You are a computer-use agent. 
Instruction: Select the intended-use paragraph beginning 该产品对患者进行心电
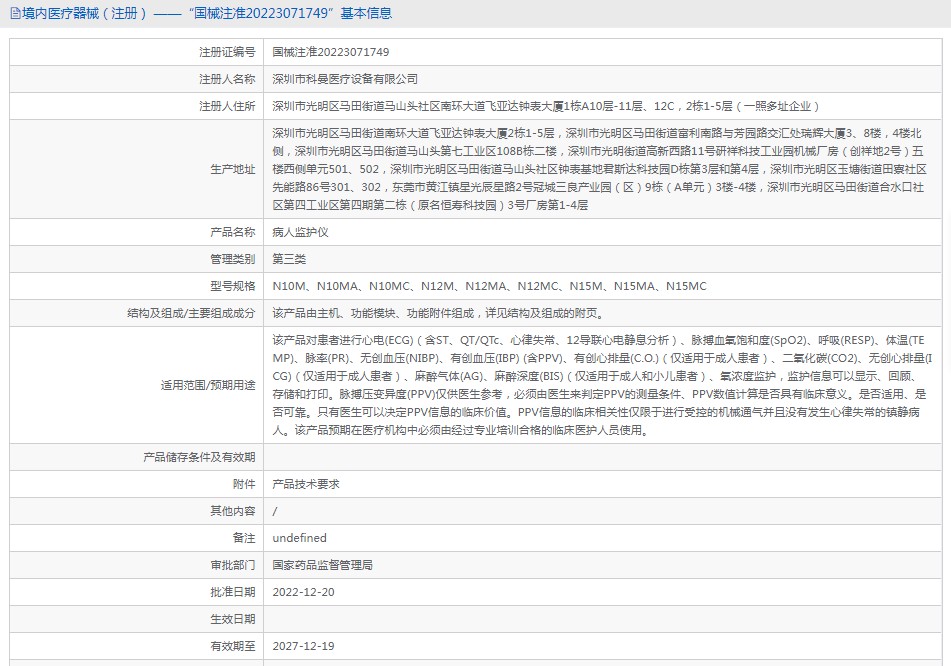(602, 385)
